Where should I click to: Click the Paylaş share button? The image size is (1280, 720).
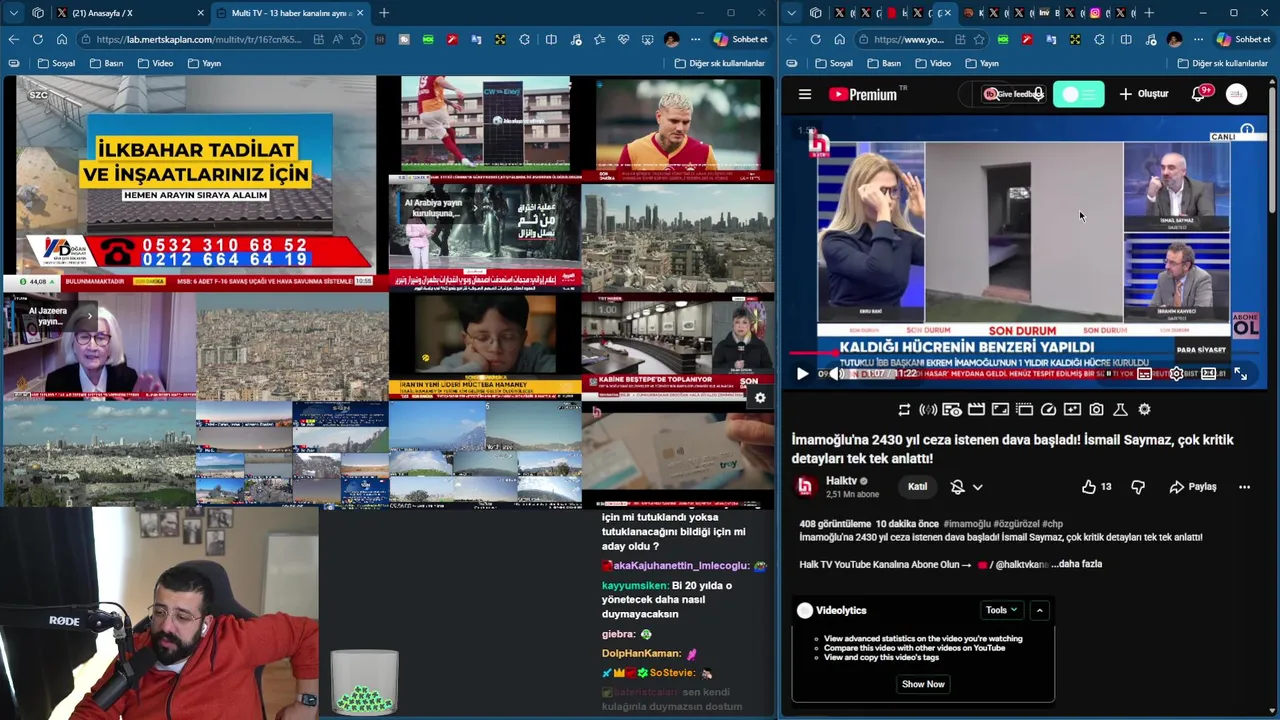coord(1193,487)
